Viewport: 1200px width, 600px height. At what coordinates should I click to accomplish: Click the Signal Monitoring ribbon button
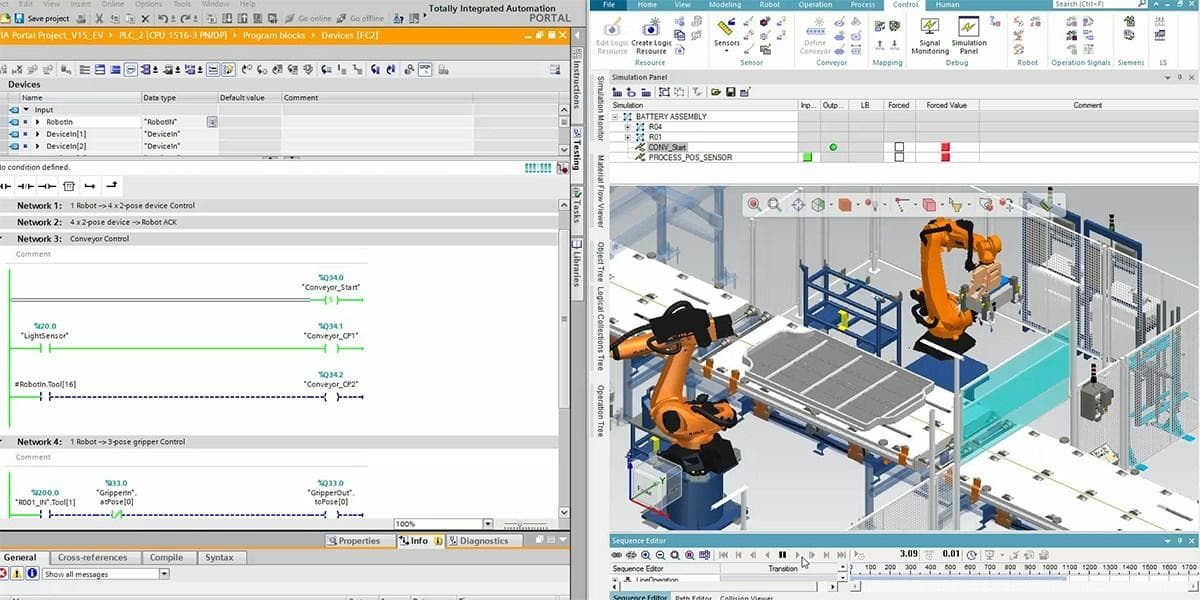coord(930,35)
